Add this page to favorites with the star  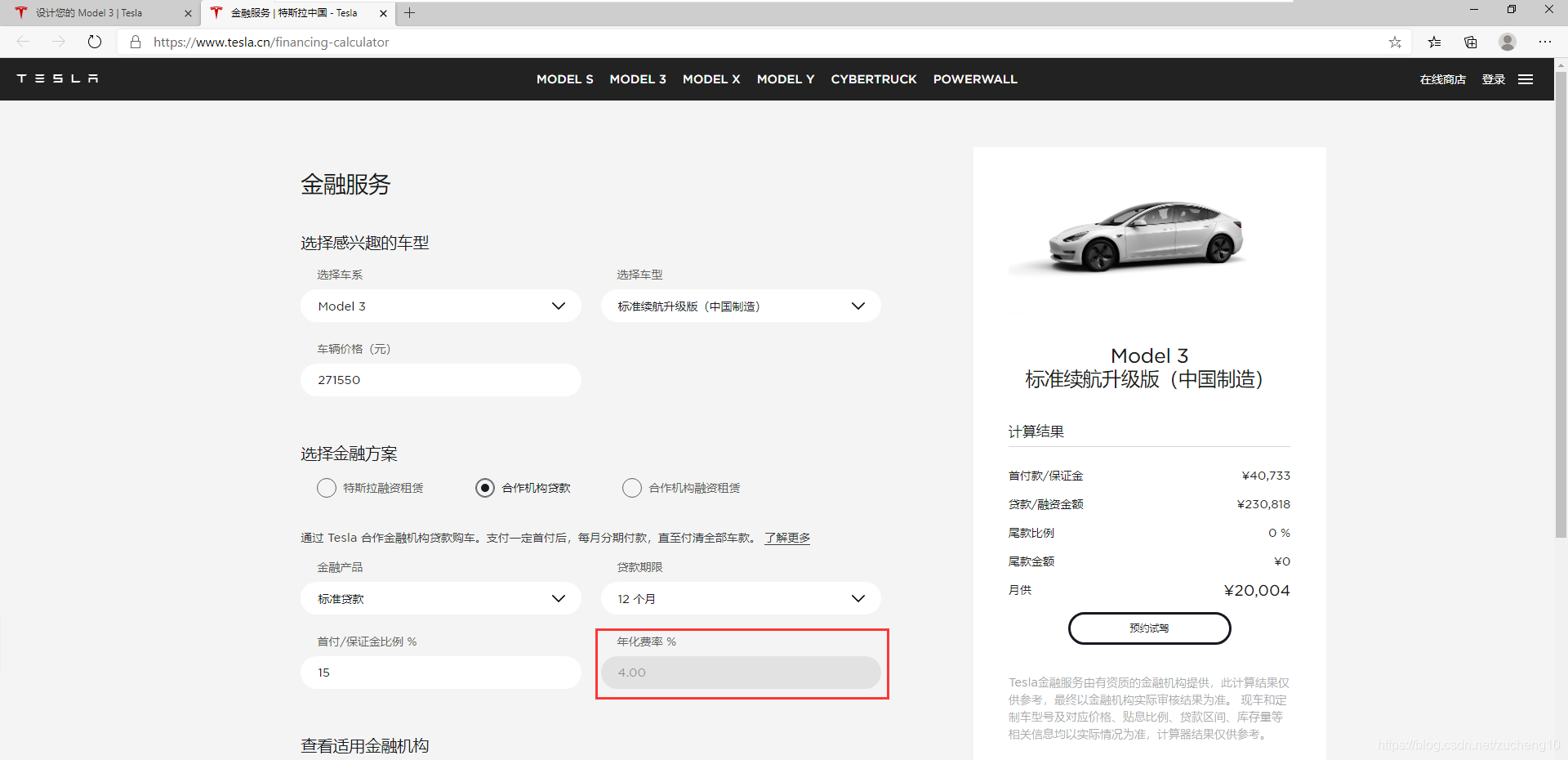point(1395,42)
